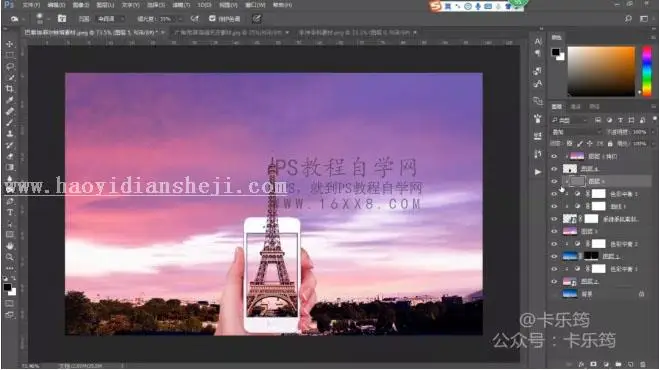This screenshot has width=659, height=370.
Task: Open the Edit Toolbar three-dots button
Action: 9,268
